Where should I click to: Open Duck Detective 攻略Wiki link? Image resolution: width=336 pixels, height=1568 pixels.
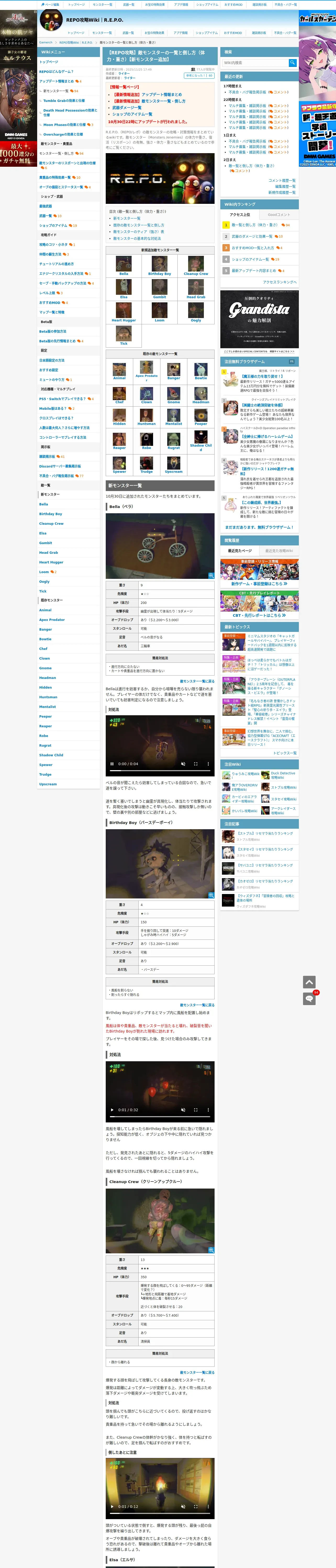283,775
